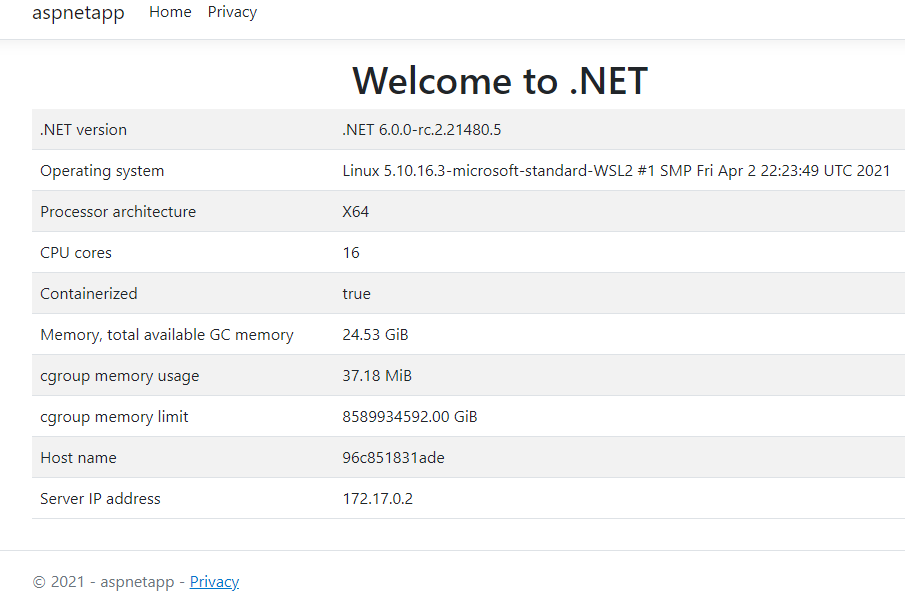Select the Operating system row
This screenshot has height=601, width=905.
(x=102, y=170)
